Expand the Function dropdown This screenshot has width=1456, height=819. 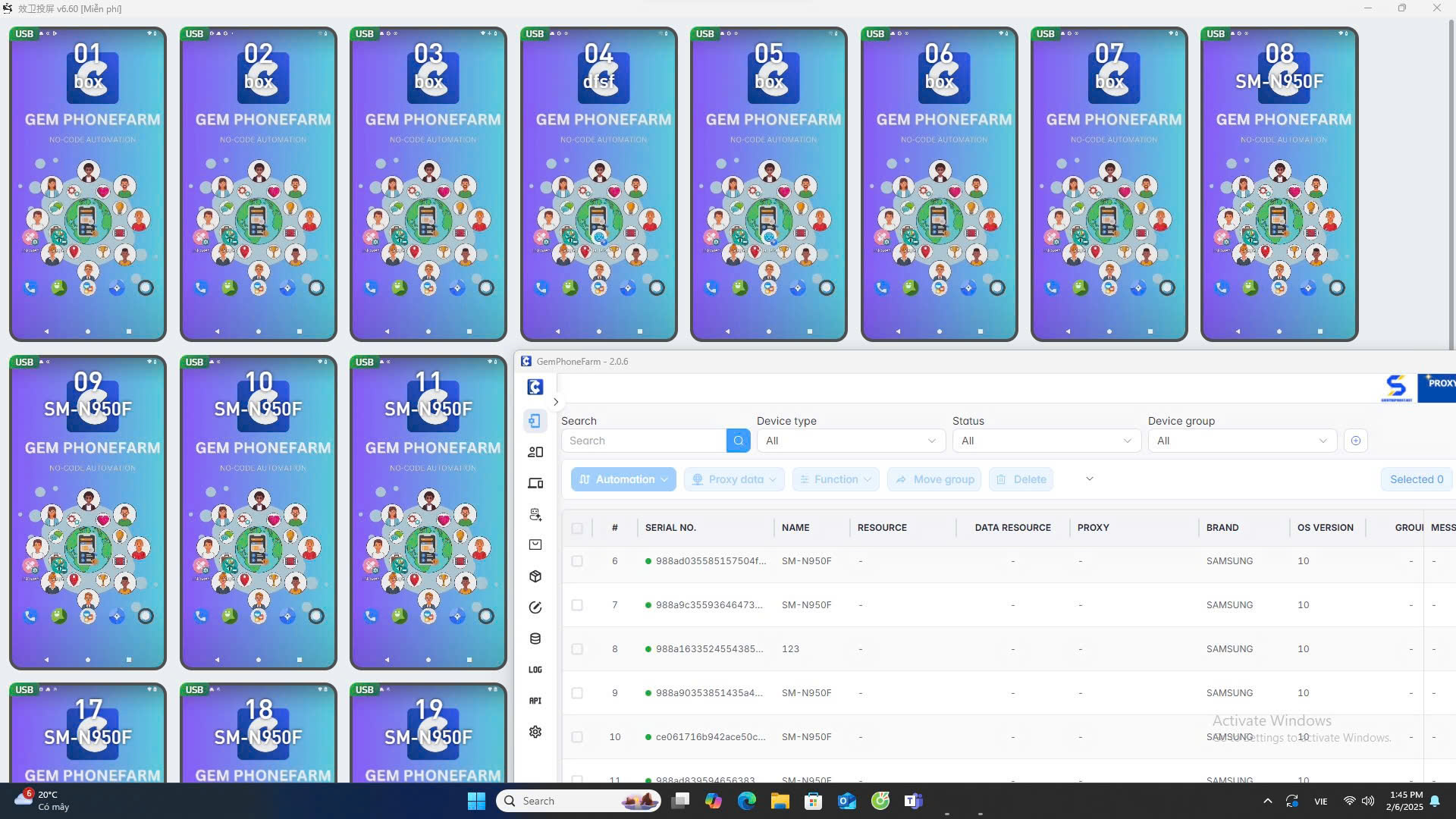click(x=836, y=479)
